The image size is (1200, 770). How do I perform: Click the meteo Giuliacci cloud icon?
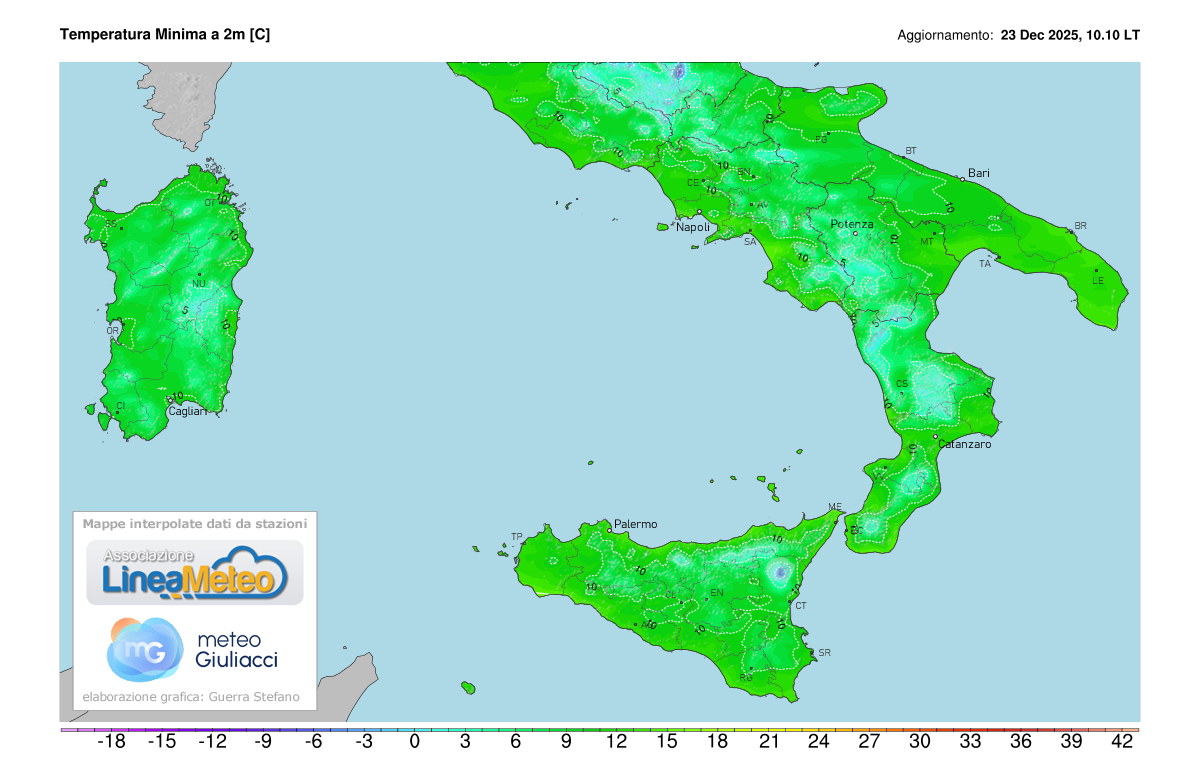145,648
